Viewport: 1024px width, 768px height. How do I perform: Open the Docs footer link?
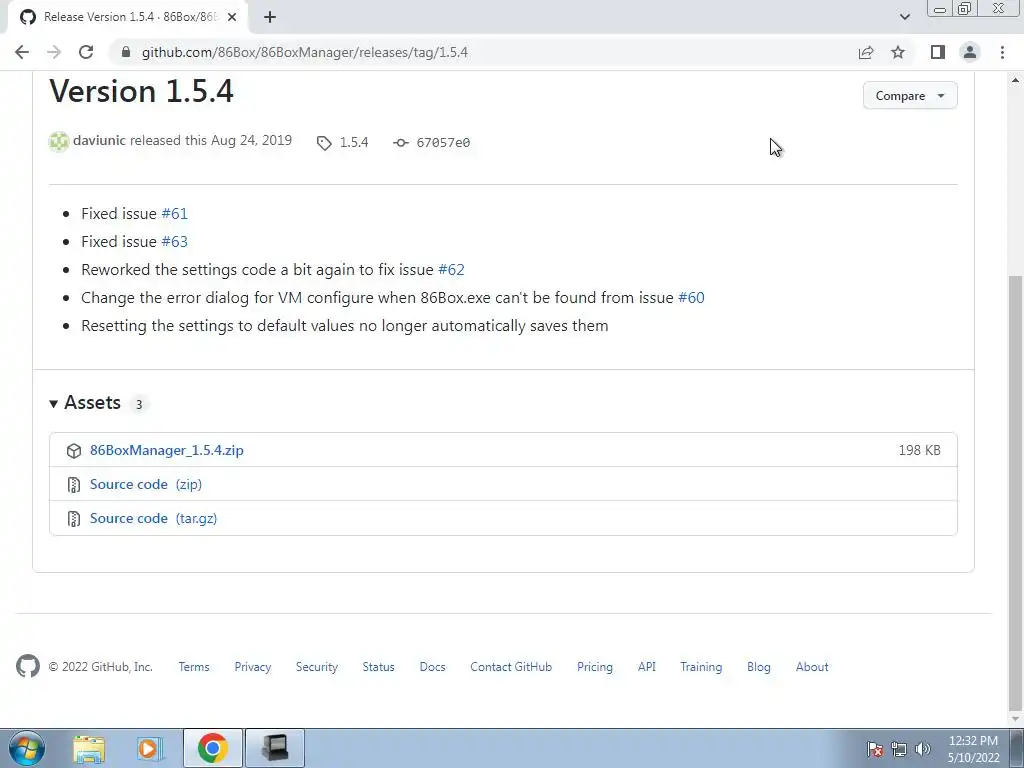click(432, 667)
